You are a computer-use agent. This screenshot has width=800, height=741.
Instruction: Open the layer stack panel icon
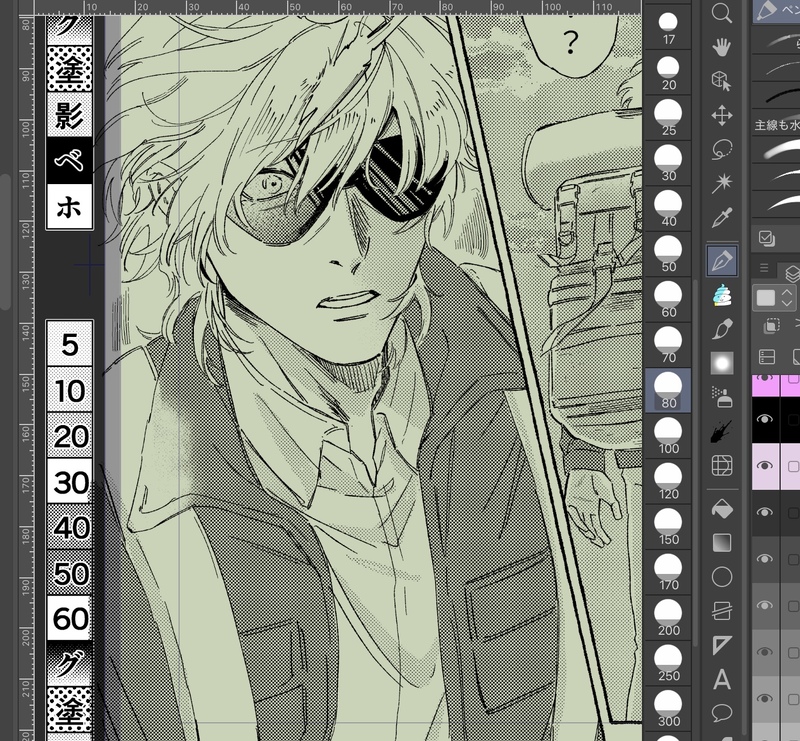coord(792,274)
